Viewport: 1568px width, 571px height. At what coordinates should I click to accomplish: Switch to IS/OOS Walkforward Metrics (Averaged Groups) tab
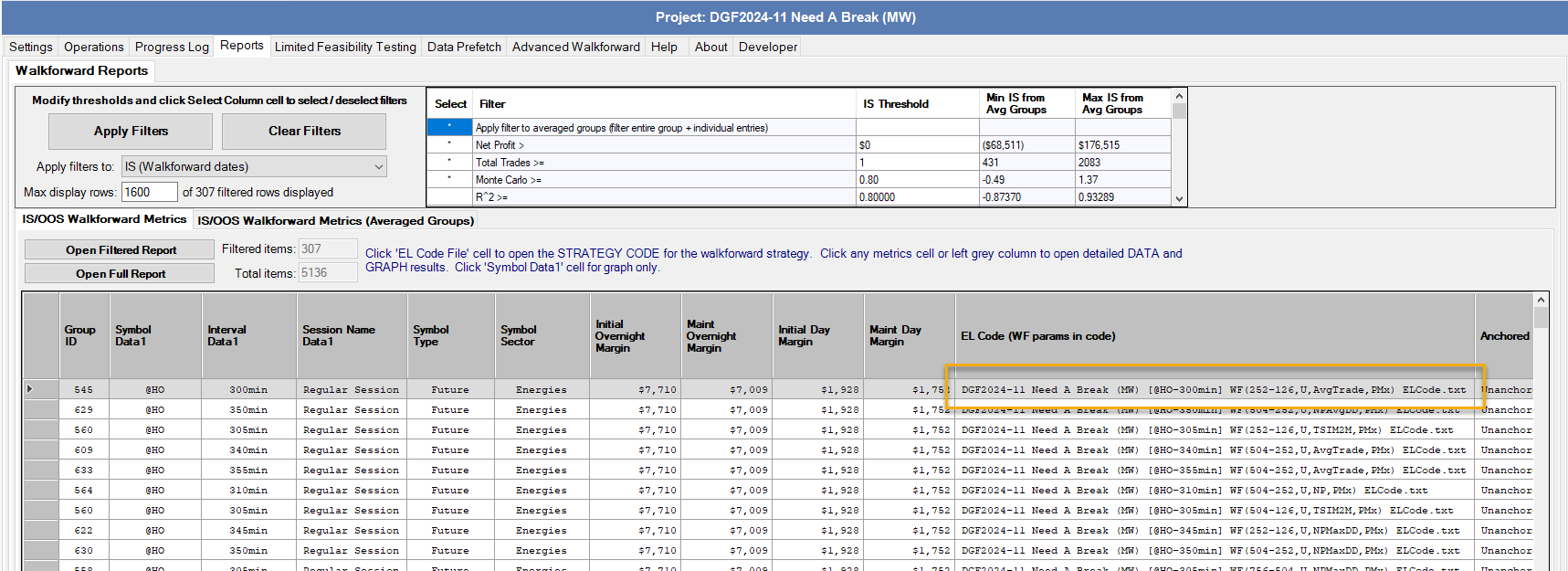coord(335,220)
